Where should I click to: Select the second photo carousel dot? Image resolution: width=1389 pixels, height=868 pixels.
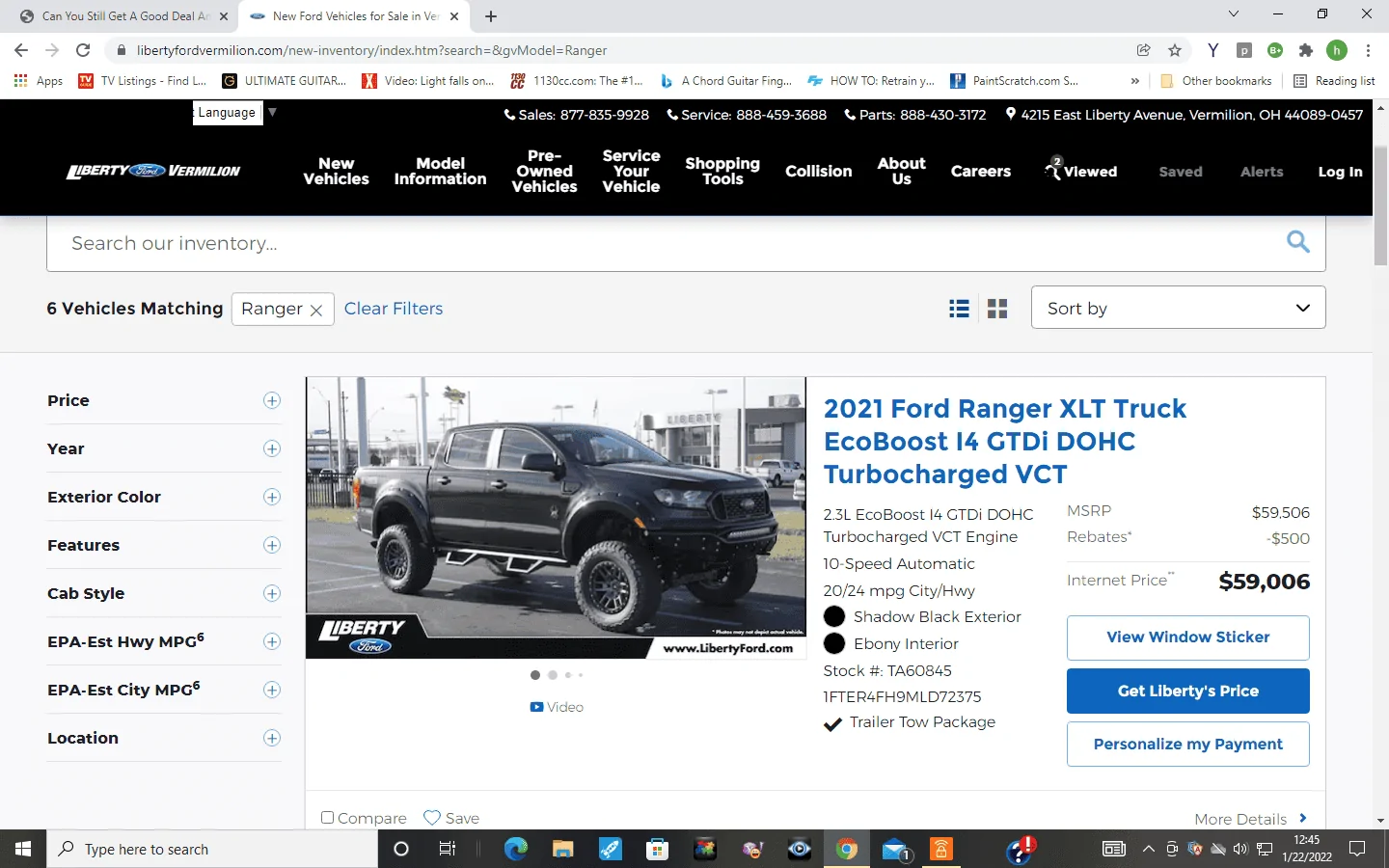click(553, 675)
